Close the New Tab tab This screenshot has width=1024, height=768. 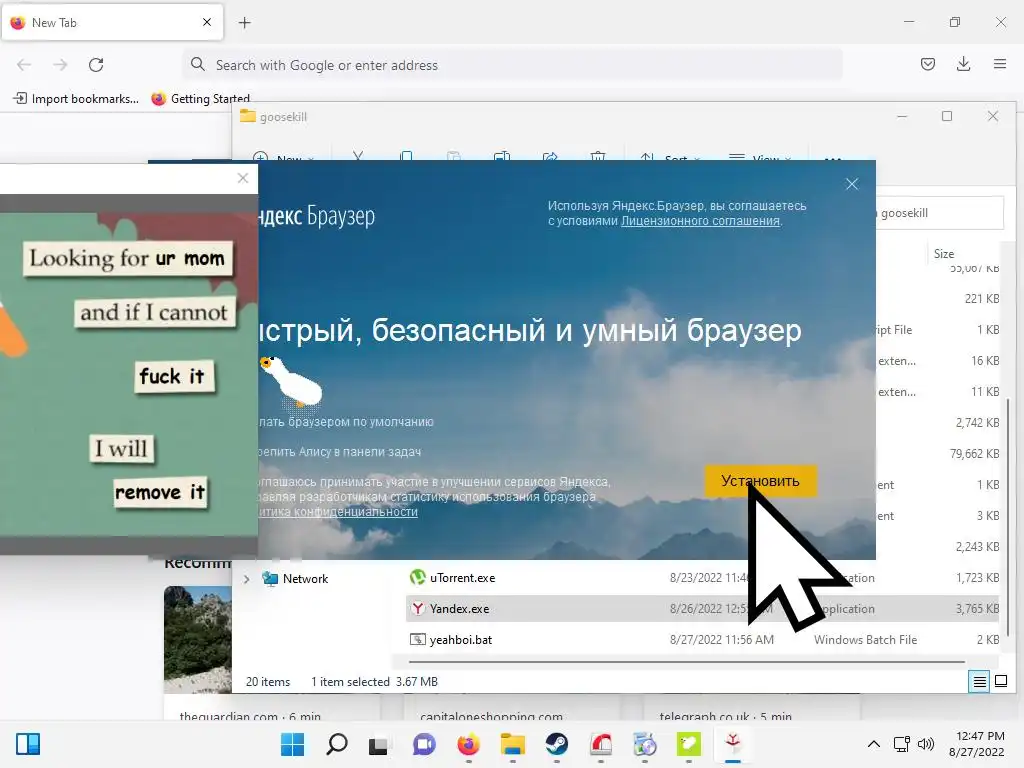pyautogui.click(x=207, y=22)
